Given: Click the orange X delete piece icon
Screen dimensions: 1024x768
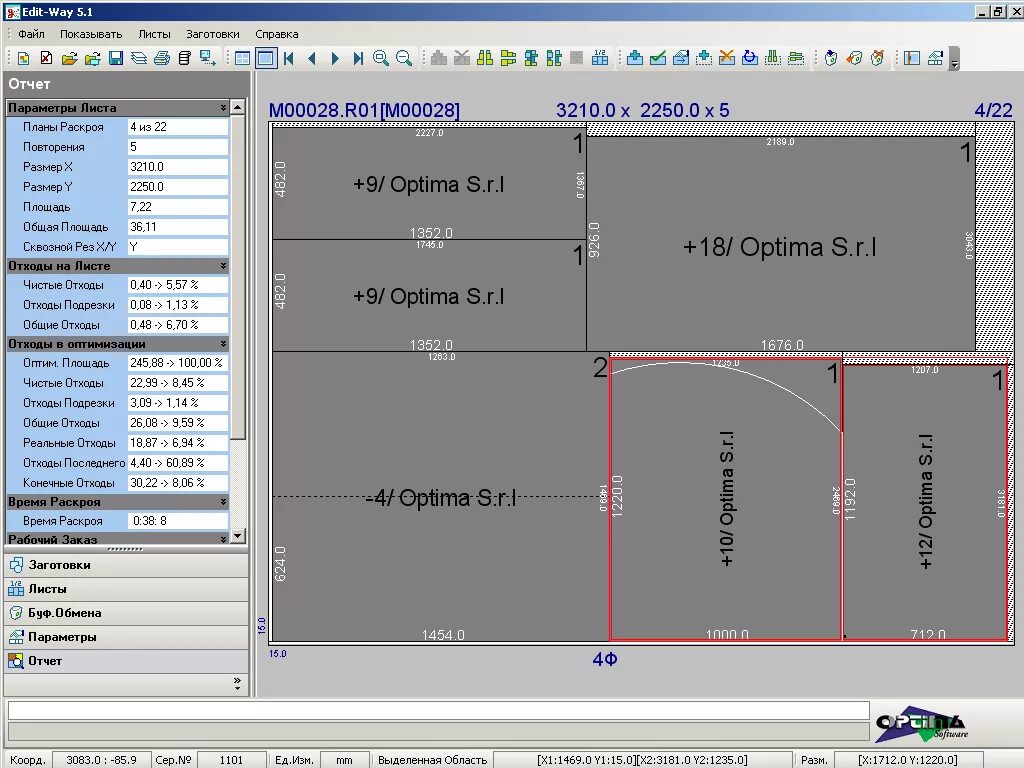Looking at the screenshot, I should point(727,58).
